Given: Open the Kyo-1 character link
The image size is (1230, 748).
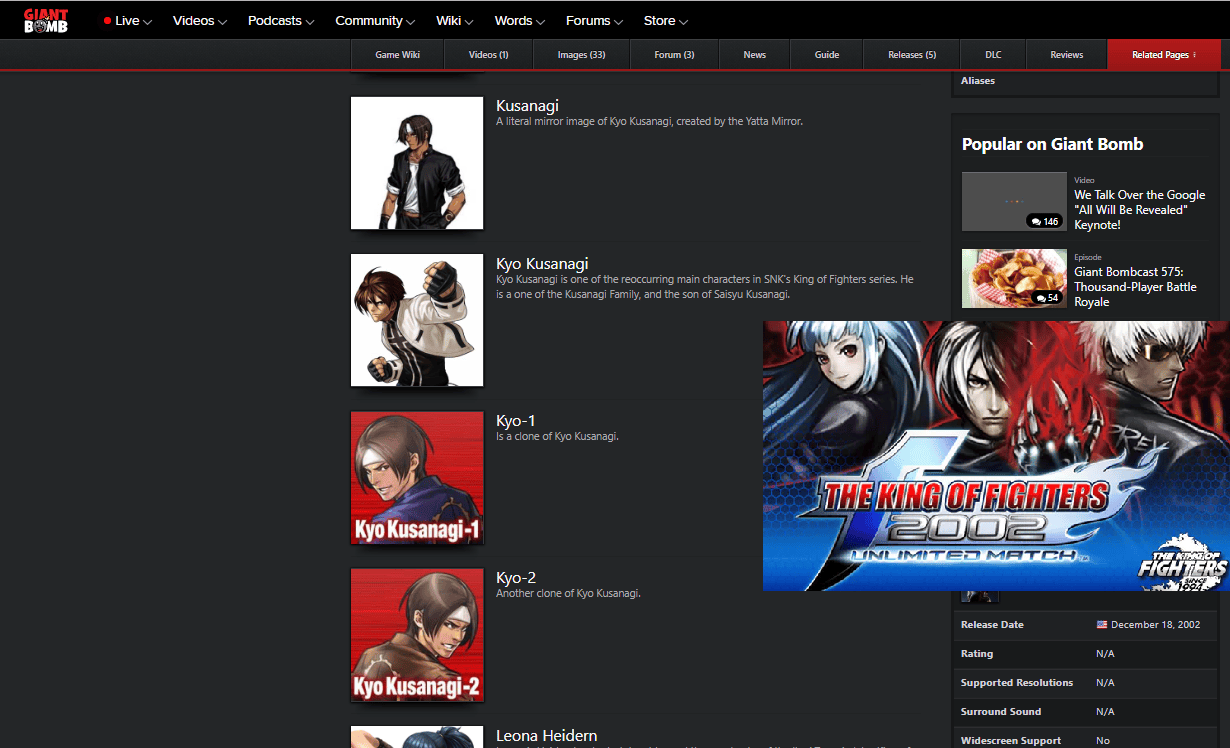Looking at the screenshot, I should coord(516,421).
